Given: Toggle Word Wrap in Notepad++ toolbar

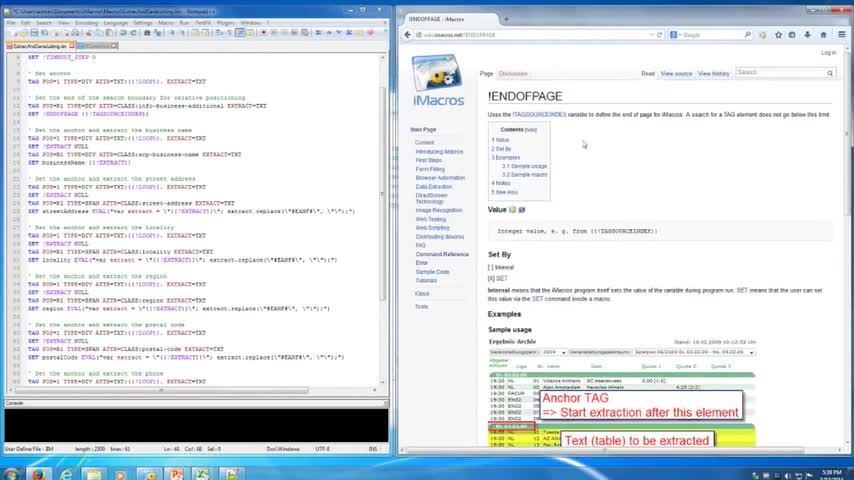Looking at the screenshot, I should [219, 33].
